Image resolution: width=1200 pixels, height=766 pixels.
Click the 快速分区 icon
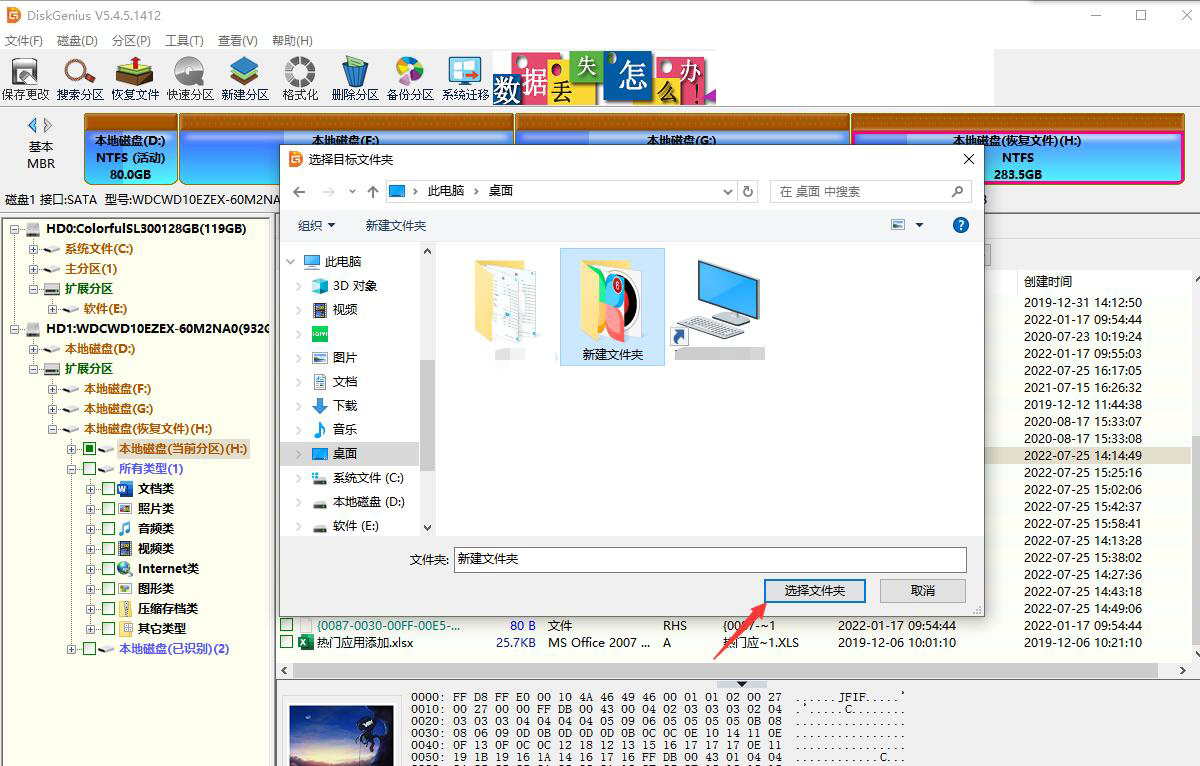(188, 76)
